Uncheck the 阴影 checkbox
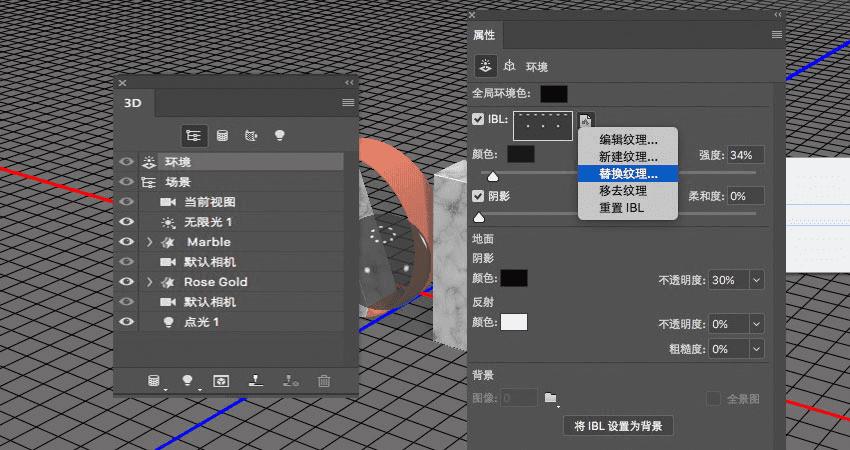The width and height of the screenshot is (850, 450). click(x=478, y=196)
